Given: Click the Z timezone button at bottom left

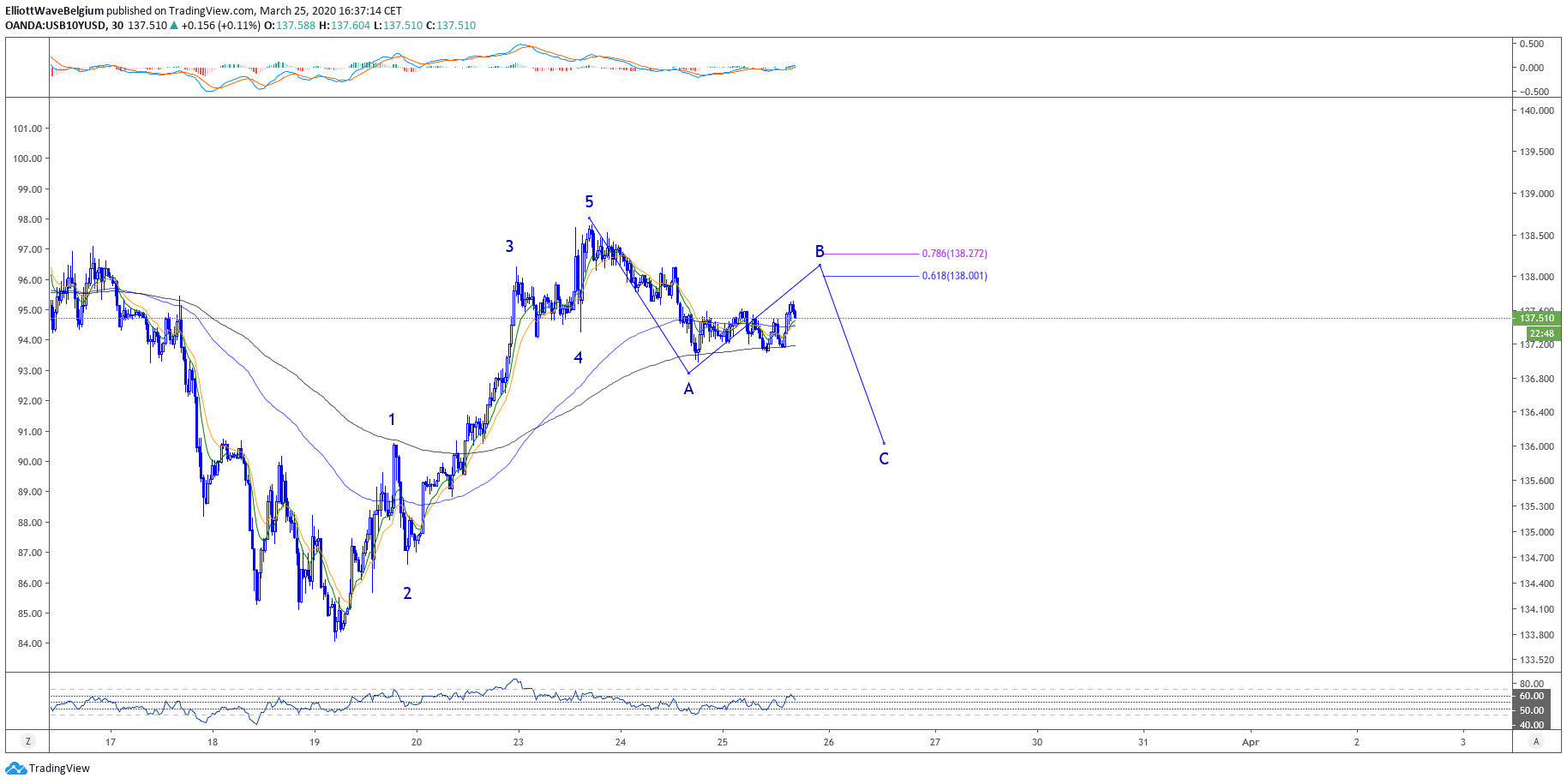Looking at the screenshot, I should tap(28, 742).
